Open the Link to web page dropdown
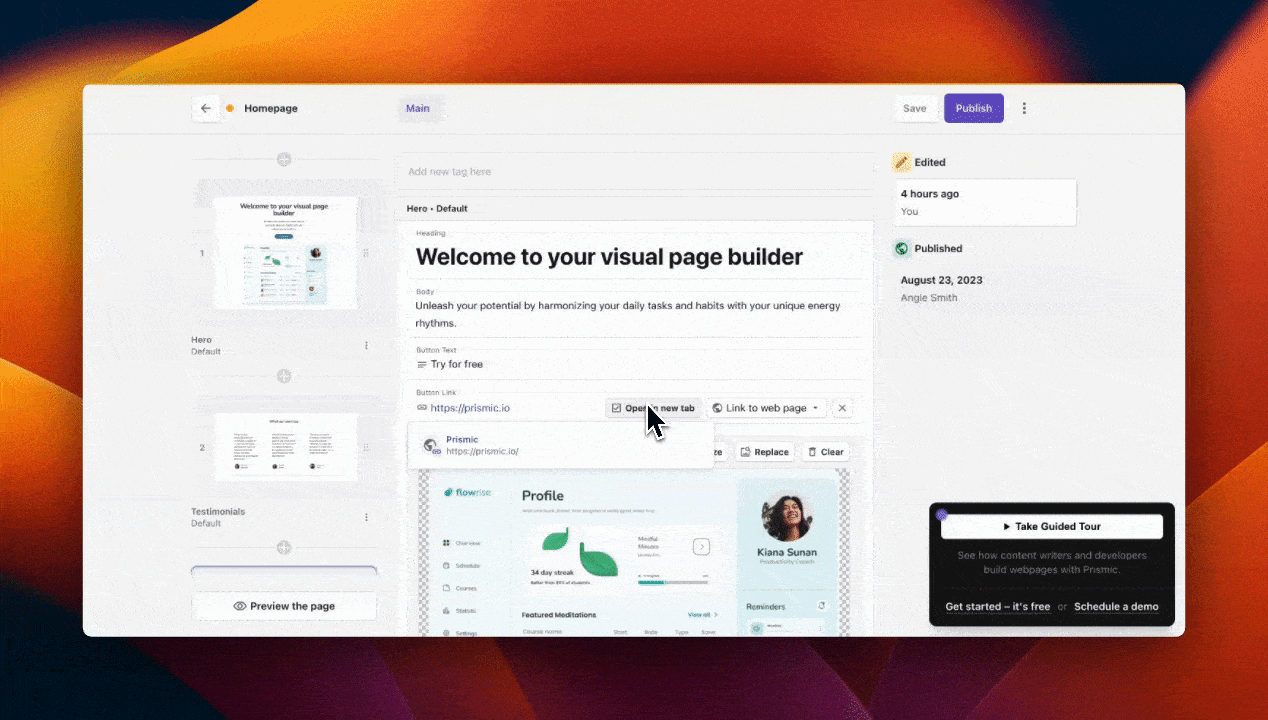This screenshot has height=720, width=1268. point(766,408)
